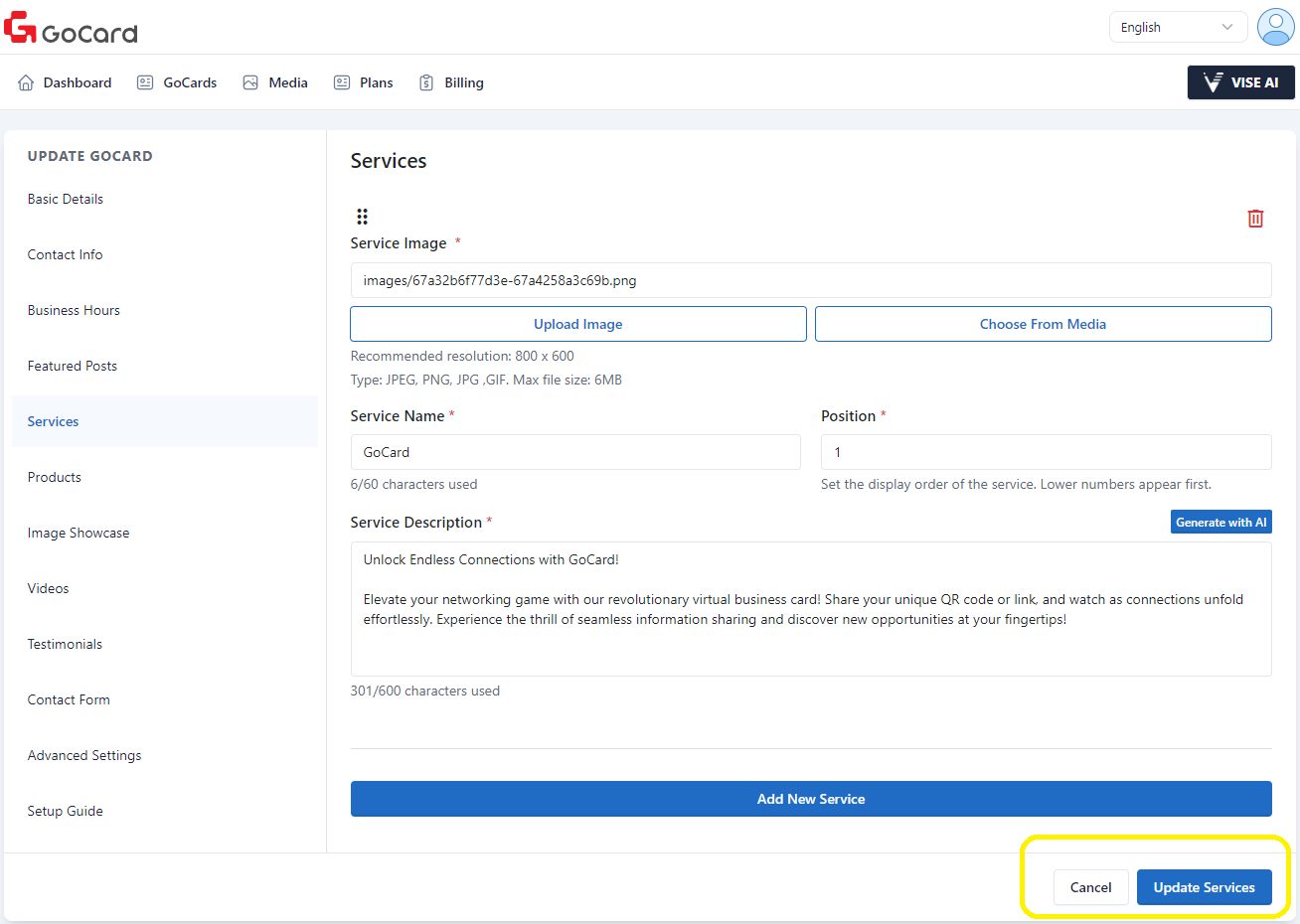Open the GoCards navigation menu
Viewport: 1300px width, 924px height.
177,82
